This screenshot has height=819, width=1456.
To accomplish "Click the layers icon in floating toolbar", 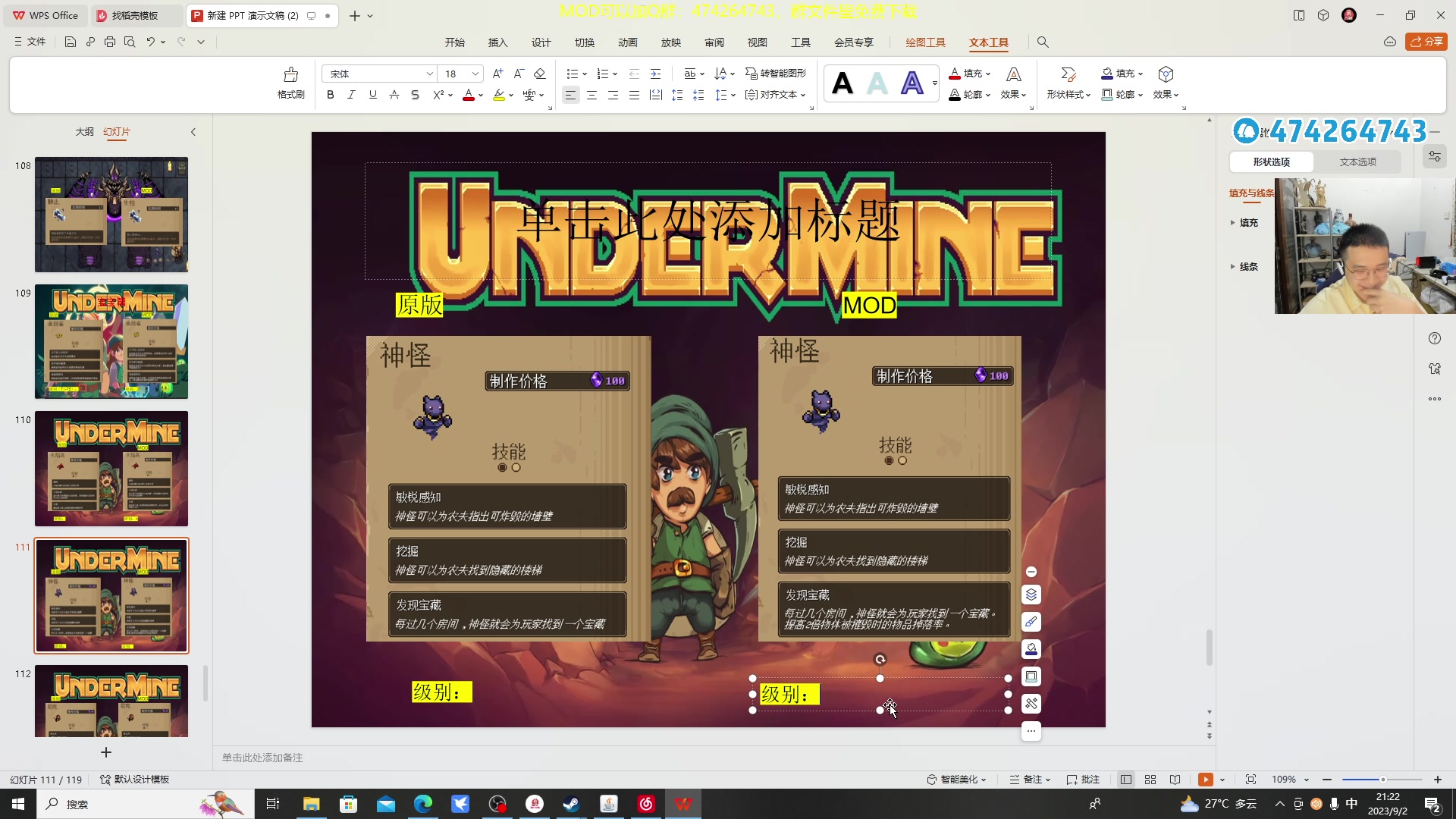I will pyautogui.click(x=1031, y=595).
